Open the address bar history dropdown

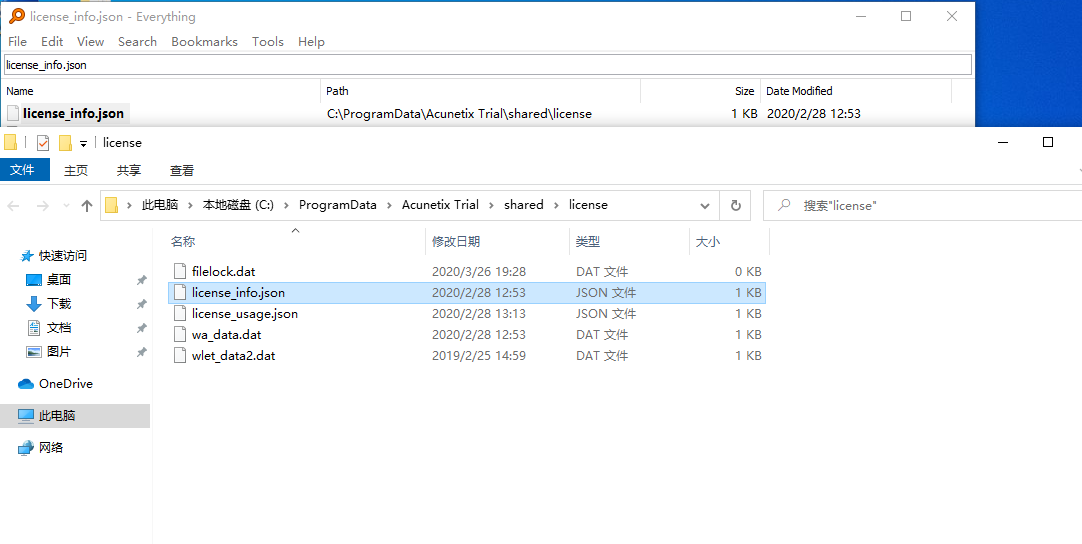point(705,206)
